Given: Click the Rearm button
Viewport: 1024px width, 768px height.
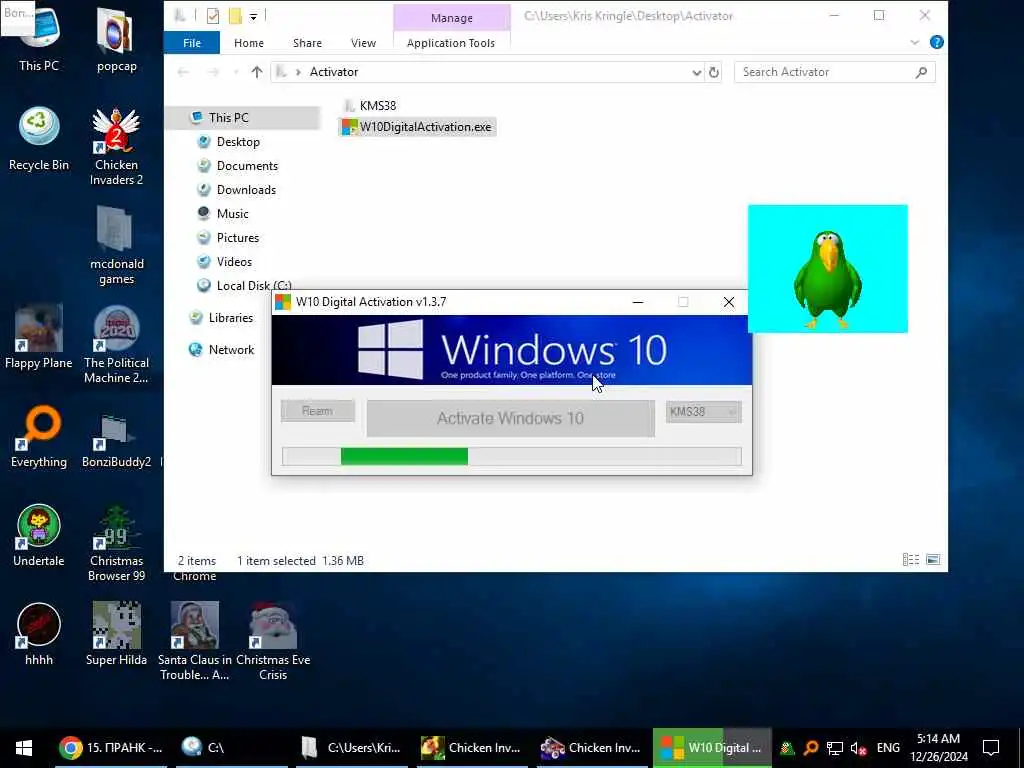Looking at the screenshot, I should tap(317, 411).
